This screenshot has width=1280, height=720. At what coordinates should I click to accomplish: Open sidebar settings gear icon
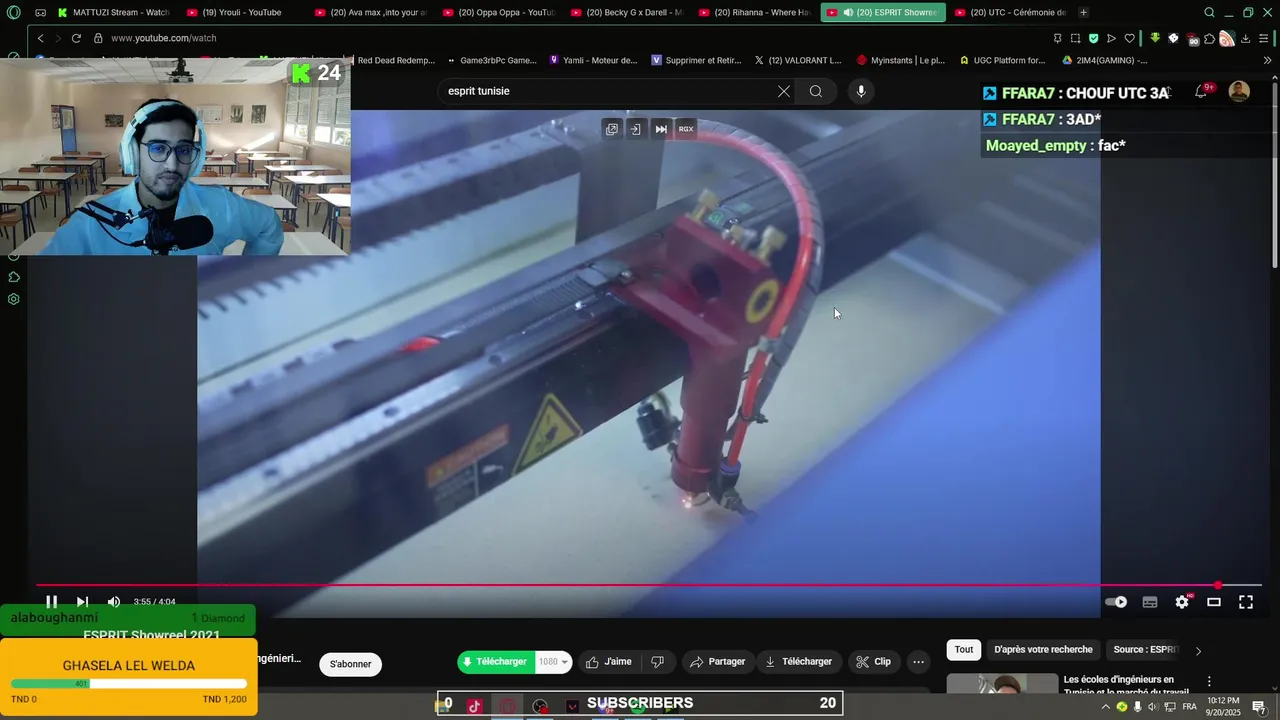[x=14, y=299]
